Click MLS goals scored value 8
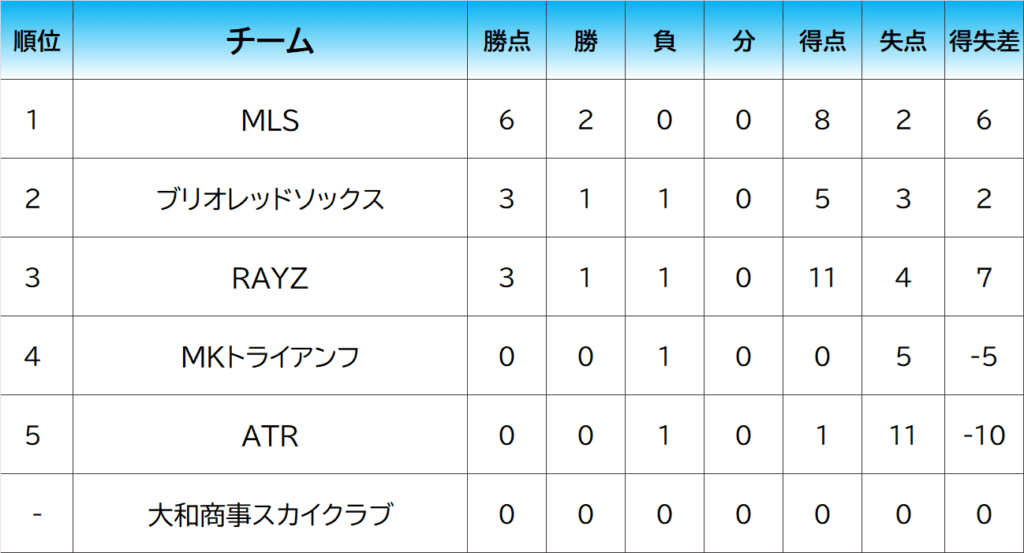The image size is (1024, 553). point(822,120)
